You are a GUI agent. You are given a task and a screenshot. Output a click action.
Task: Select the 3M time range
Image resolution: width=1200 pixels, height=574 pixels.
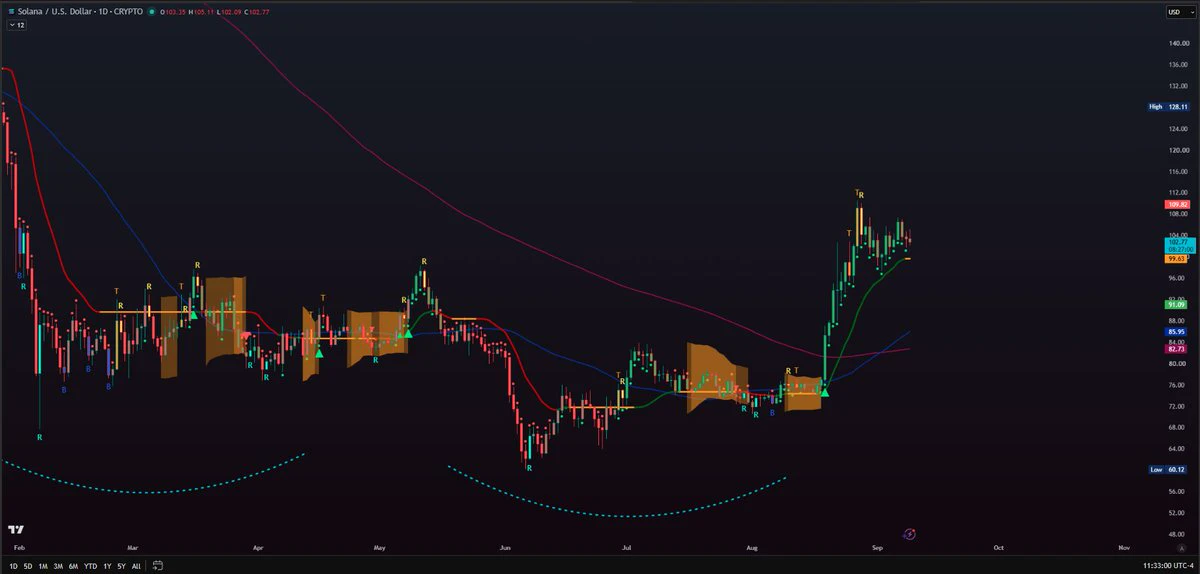58,566
